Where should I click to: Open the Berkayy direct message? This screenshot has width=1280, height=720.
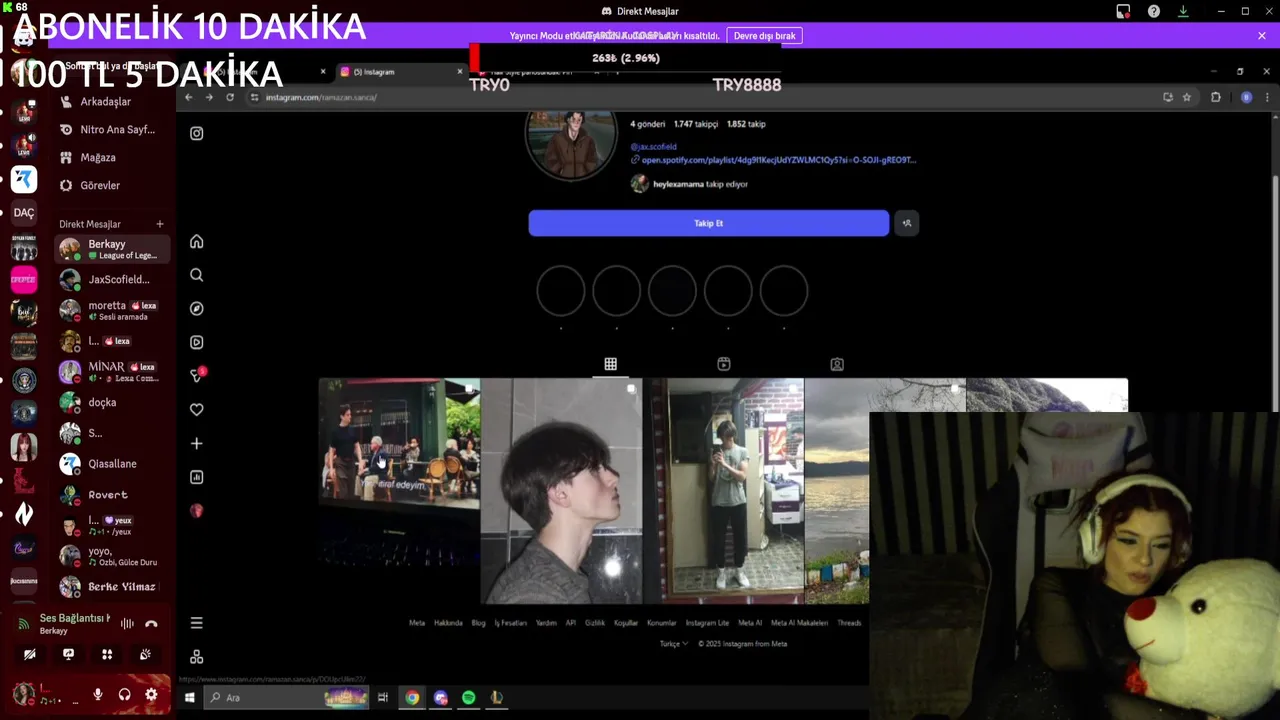click(x=112, y=249)
